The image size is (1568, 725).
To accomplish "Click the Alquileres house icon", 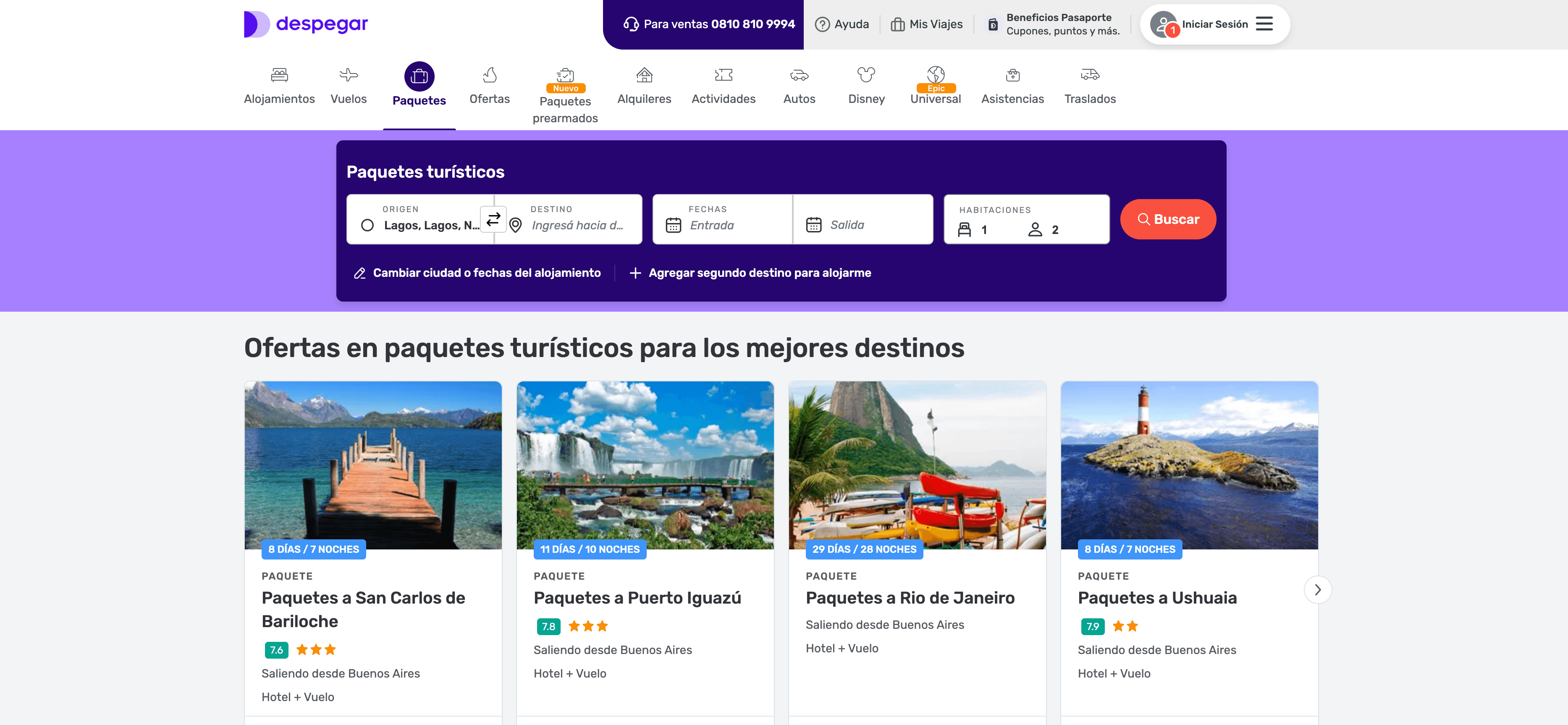I will tap(644, 74).
